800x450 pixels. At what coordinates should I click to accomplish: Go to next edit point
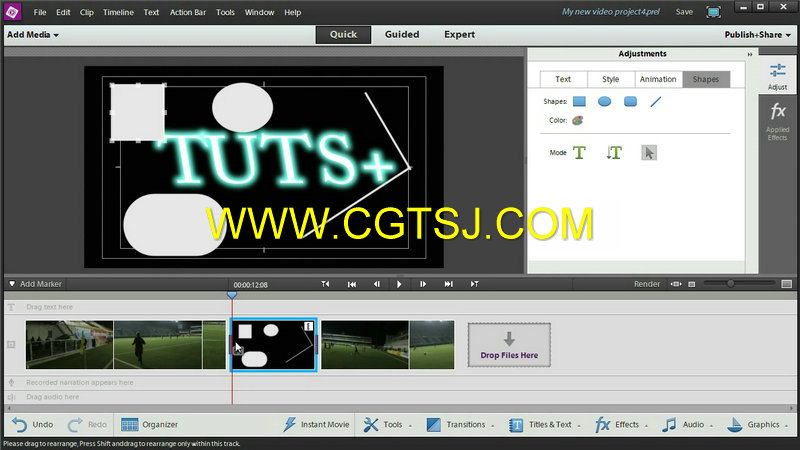click(474, 284)
